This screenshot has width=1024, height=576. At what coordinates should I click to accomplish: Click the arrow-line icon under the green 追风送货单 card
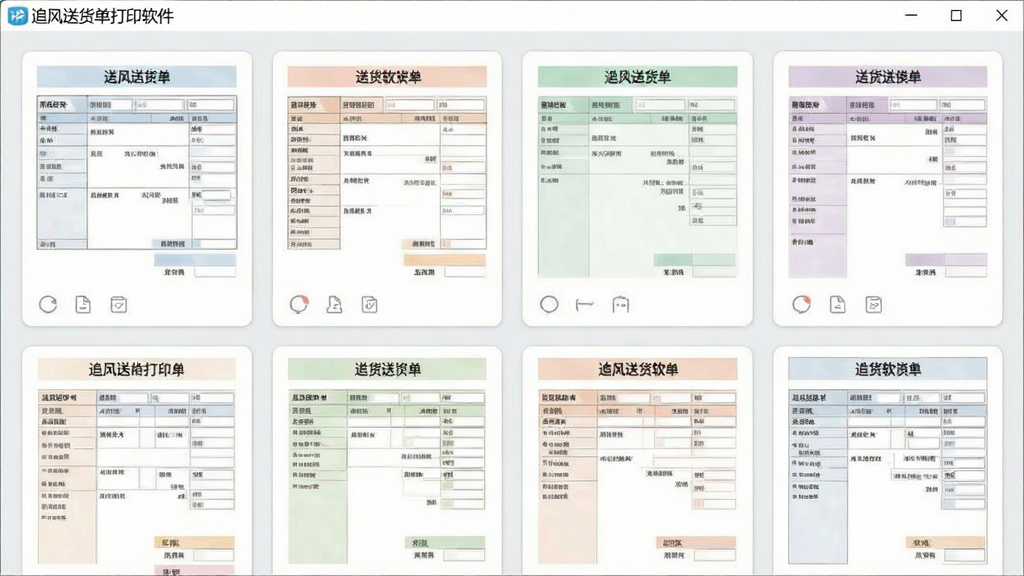(x=584, y=304)
